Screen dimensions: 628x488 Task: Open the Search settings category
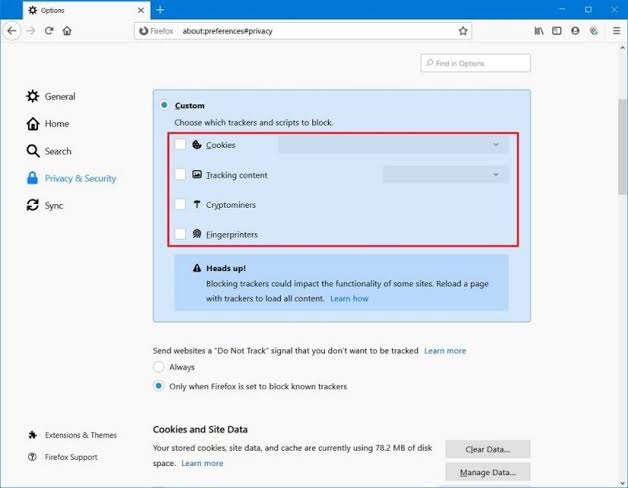[48, 151]
